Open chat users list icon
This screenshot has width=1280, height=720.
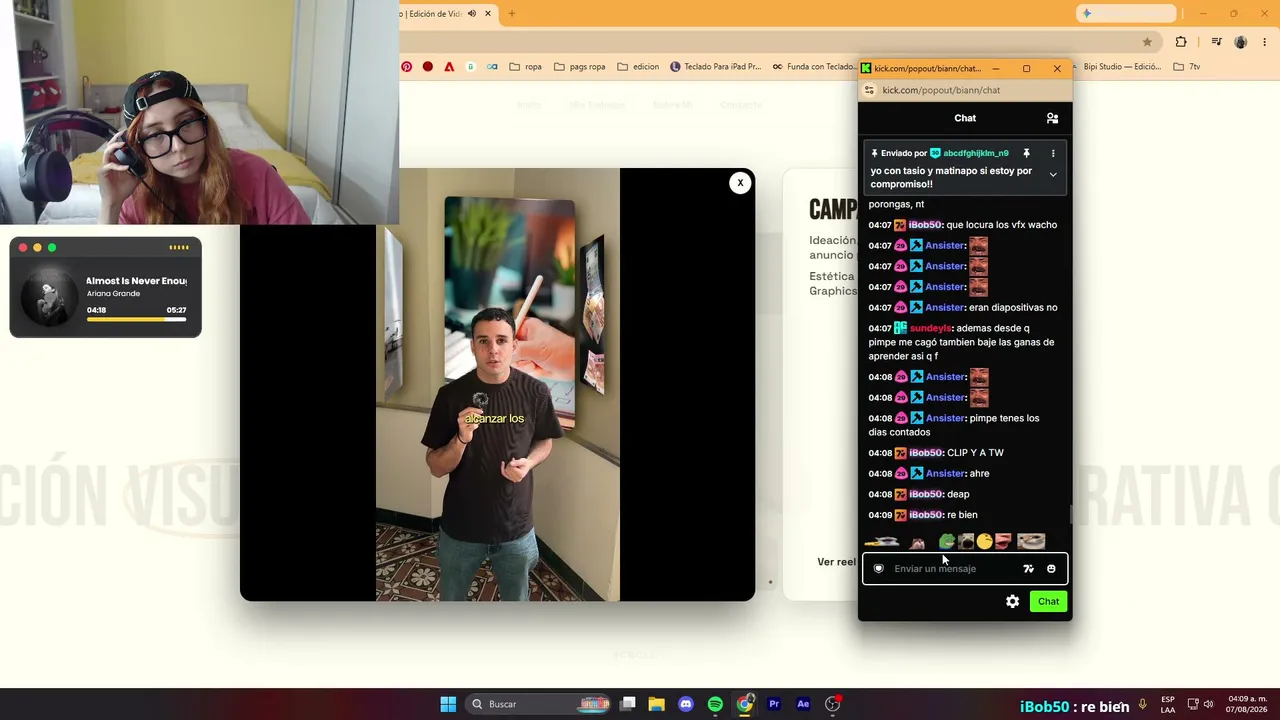pyautogui.click(x=1052, y=118)
